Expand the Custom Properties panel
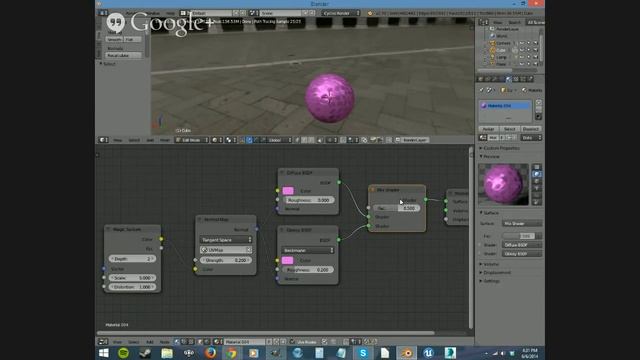640x360 pixels. click(500, 148)
